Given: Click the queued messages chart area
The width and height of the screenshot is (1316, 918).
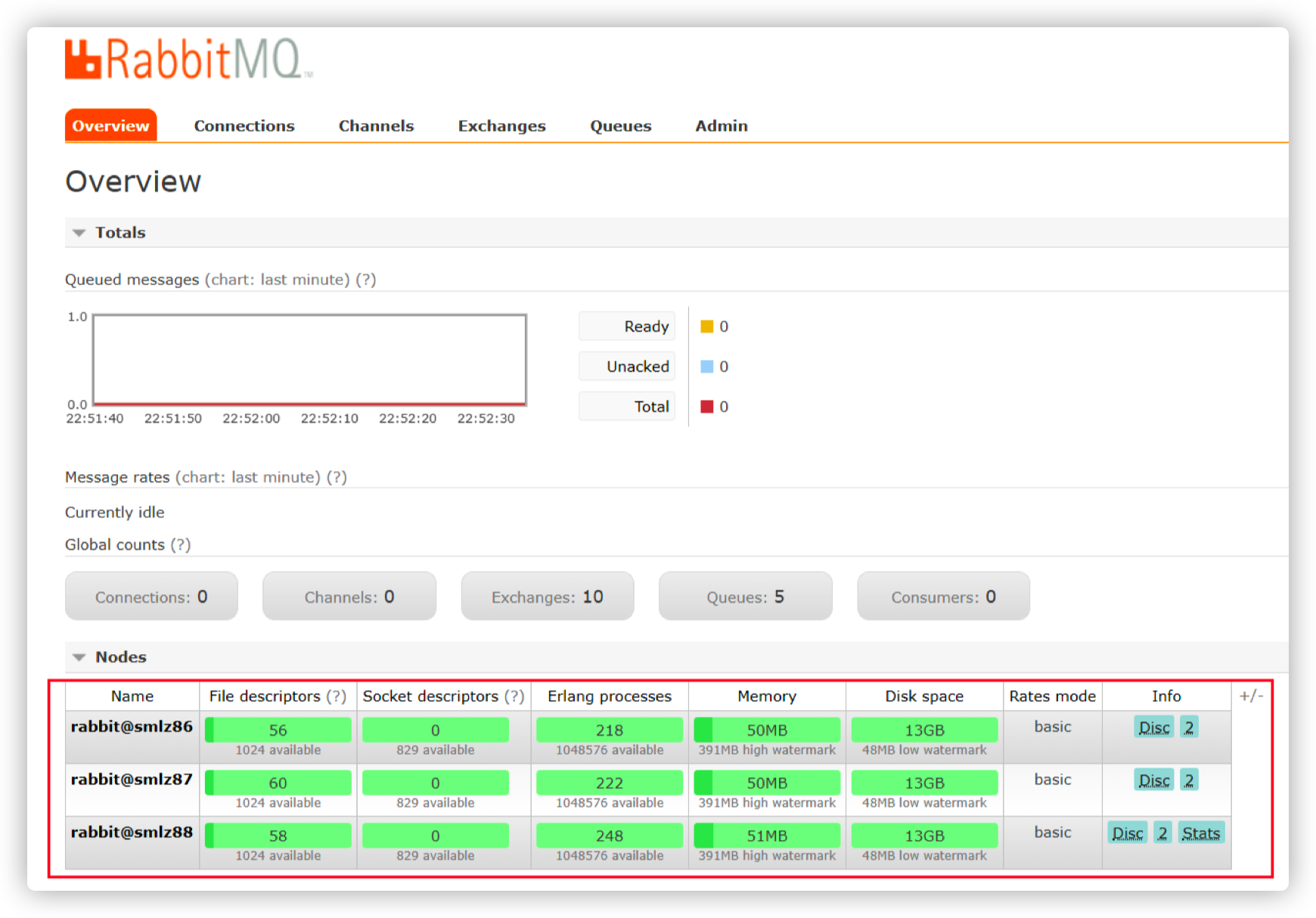Looking at the screenshot, I should 309,360.
